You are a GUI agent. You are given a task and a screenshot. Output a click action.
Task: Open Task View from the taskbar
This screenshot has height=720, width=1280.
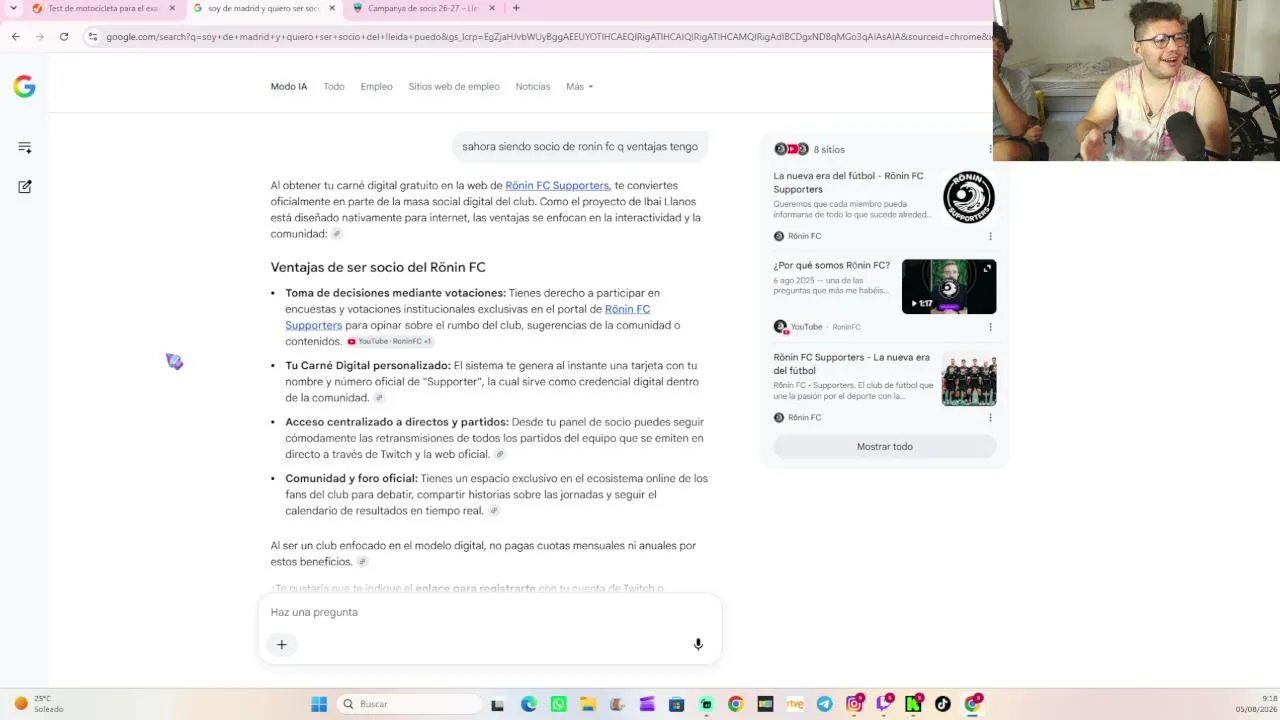(x=497, y=704)
